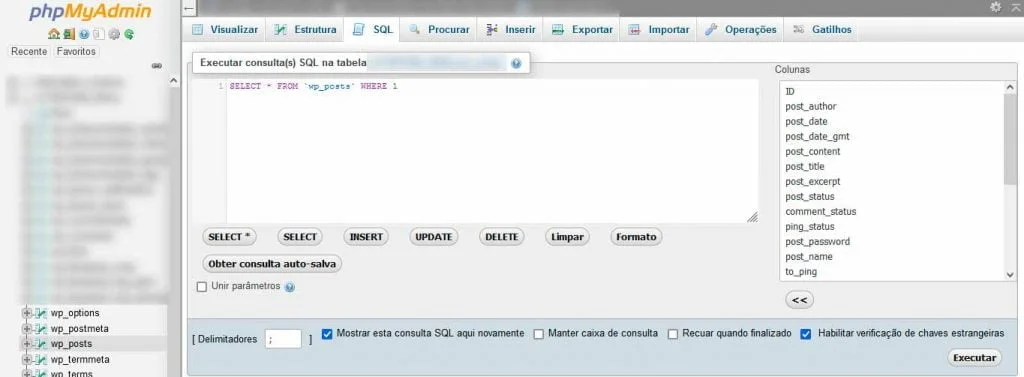Check Recuar quando finalizado
Viewport: 1024px width, 377px height.
[x=673, y=334]
